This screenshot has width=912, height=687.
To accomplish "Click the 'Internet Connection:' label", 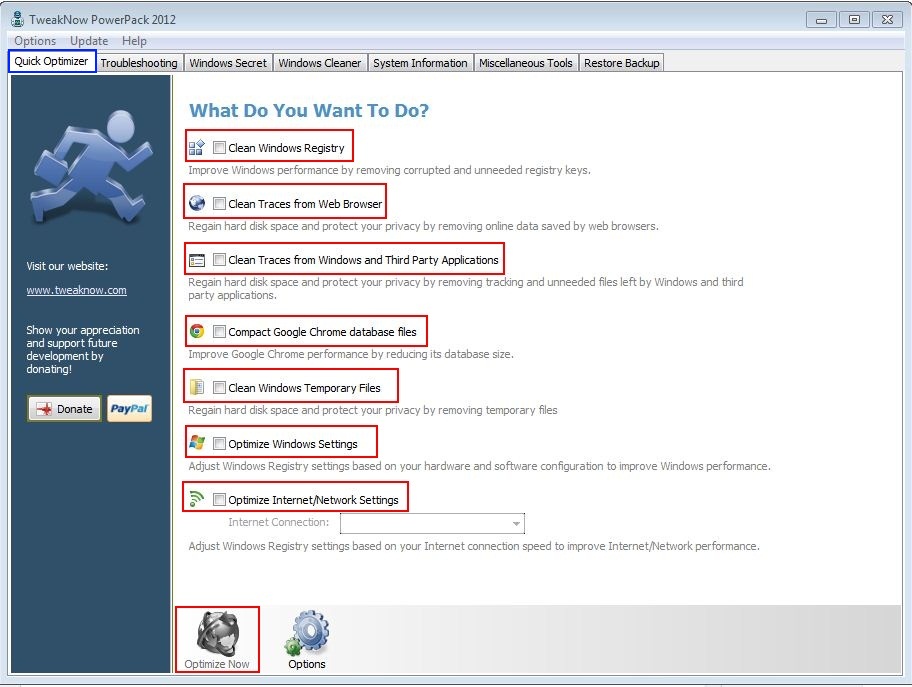I will click(x=279, y=522).
